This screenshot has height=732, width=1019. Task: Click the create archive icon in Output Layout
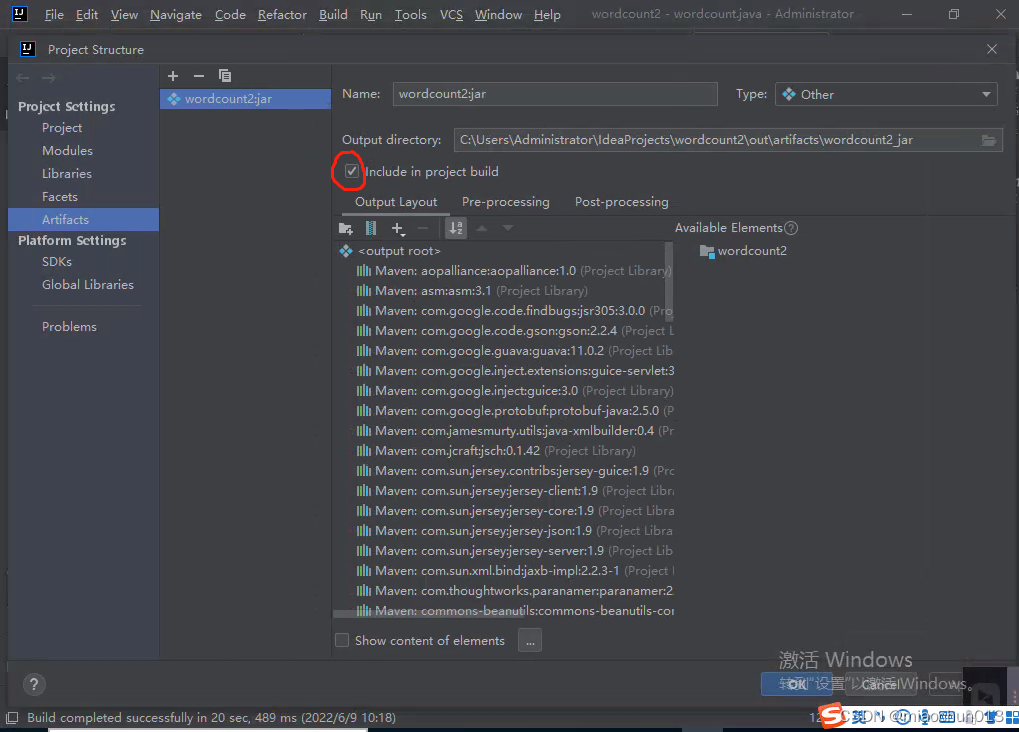pyautogui.click(x=371, y=228)
